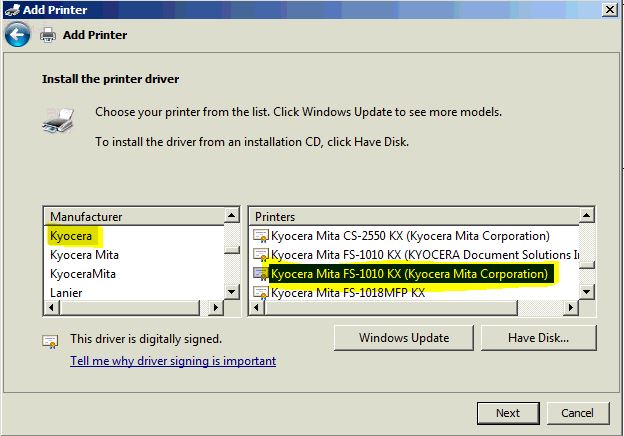This screenshot has width=624, height=436.
Task: Close the Add Printer dialog
Action: (x=610, y=9)
